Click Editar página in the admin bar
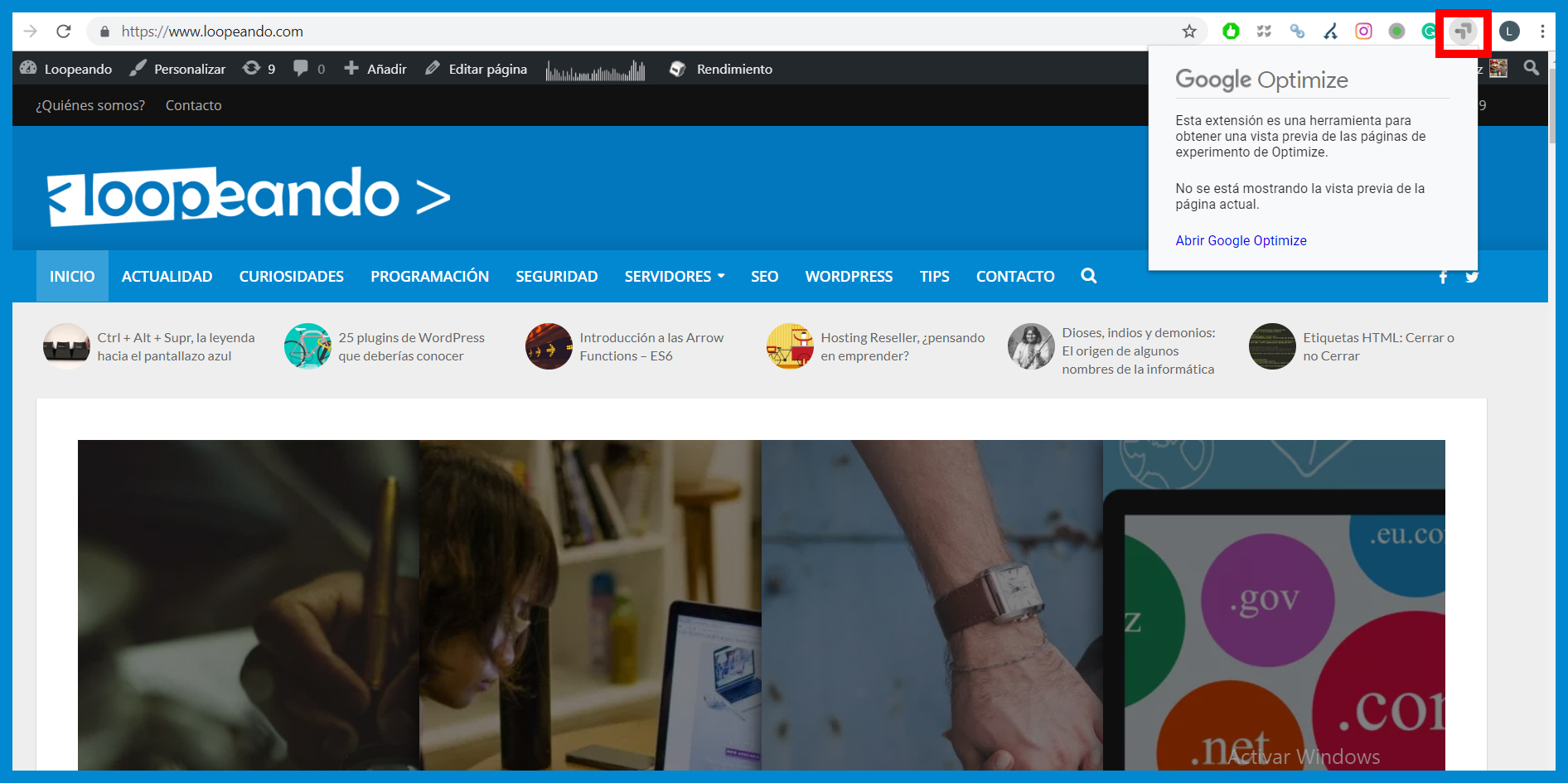1568x783 pixels. tap(477, 69)
